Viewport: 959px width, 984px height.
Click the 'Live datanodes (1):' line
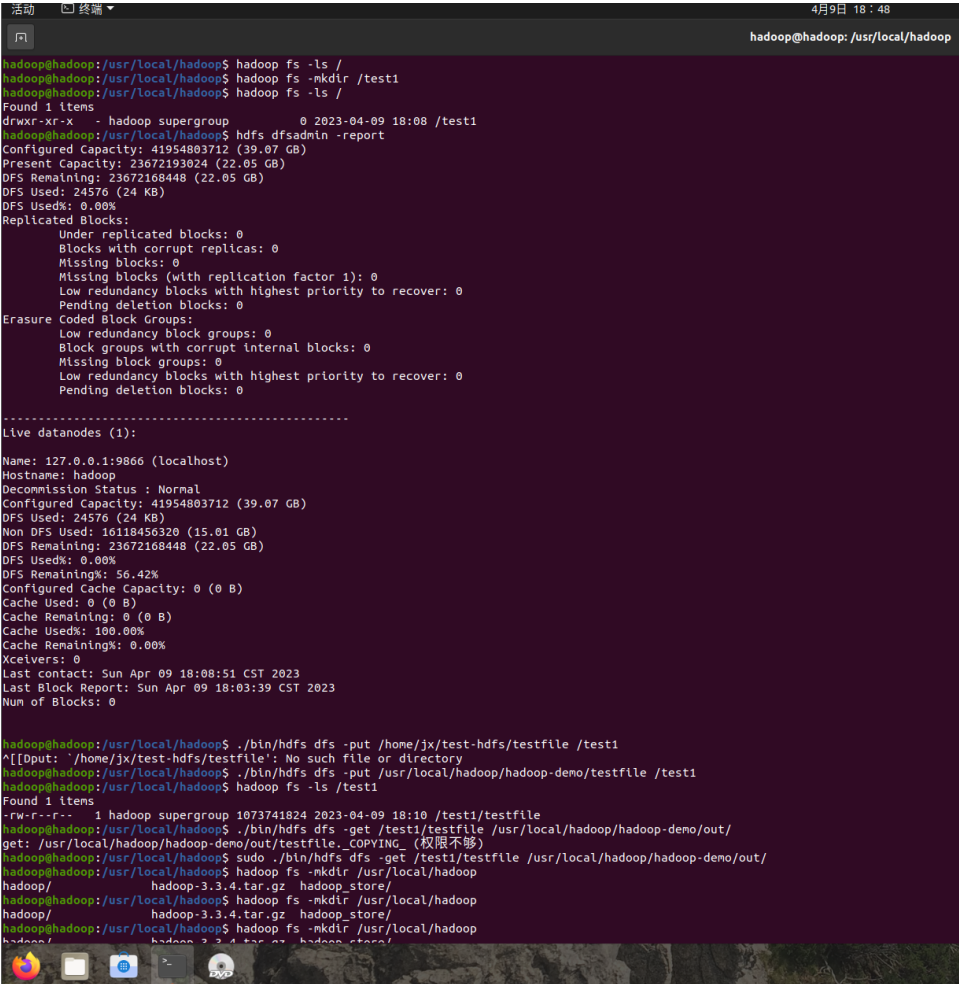tap(69, 433)
